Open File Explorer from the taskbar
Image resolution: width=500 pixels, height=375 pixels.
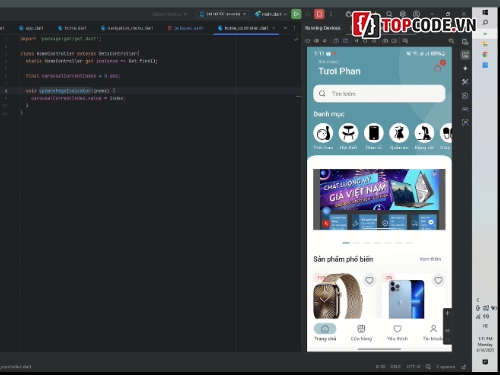coord(485,44)
